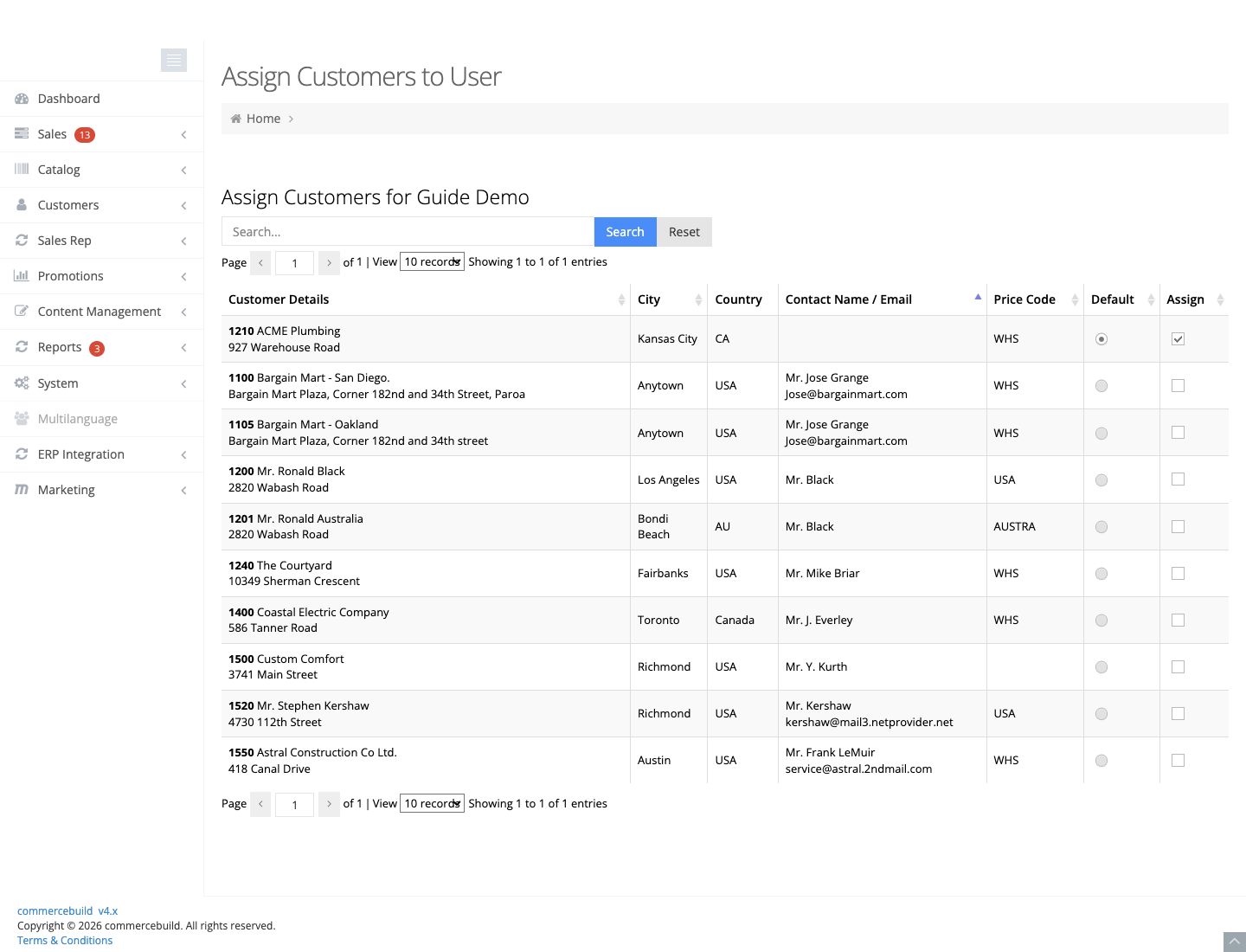
Task: Click the Reports refresh icon
Action: (22, 347)
